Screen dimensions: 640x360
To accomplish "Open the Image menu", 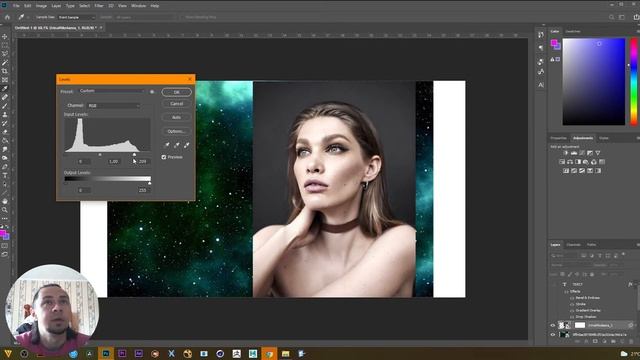I will 41,6.
